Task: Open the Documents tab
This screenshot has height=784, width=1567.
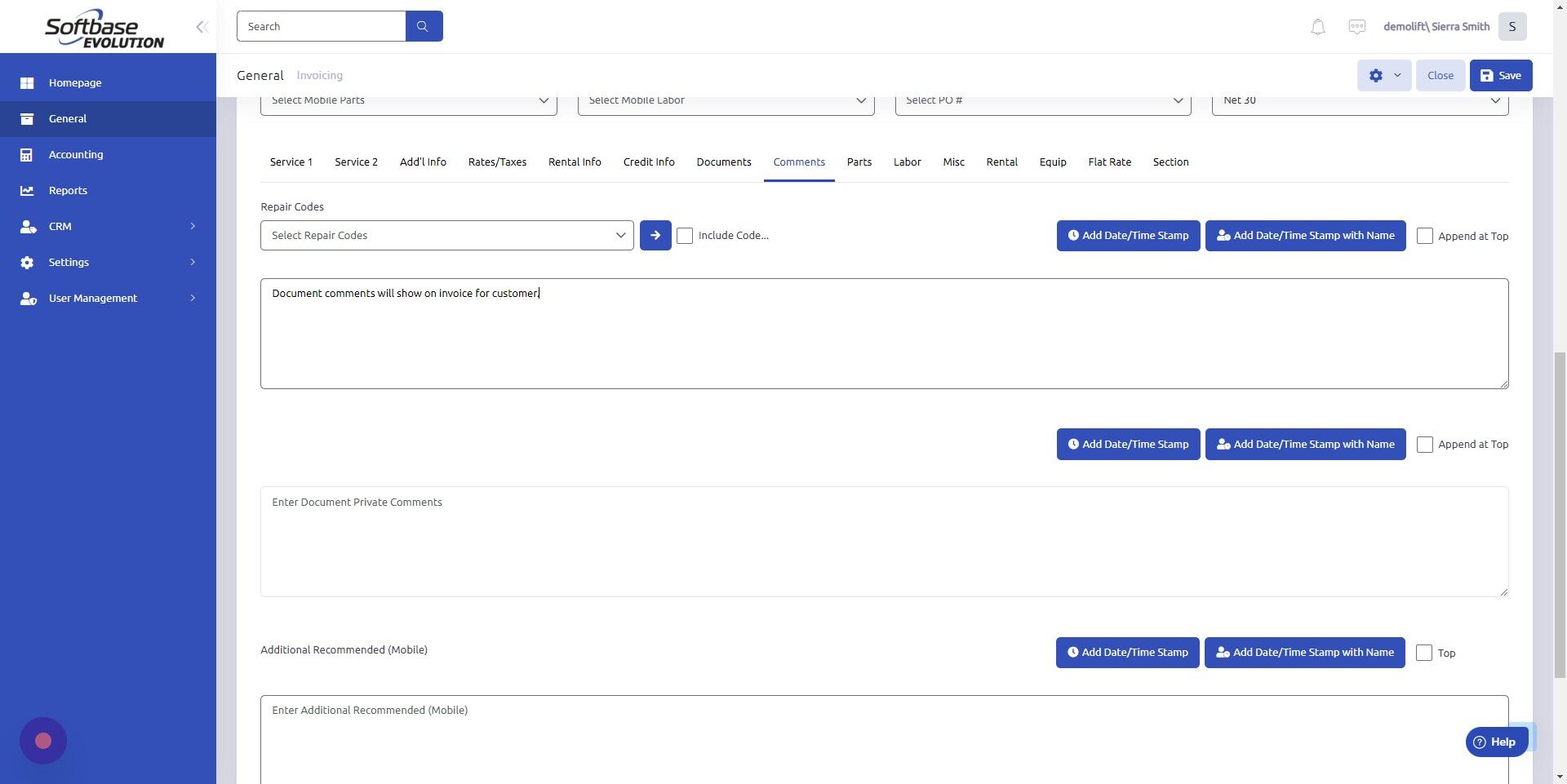Action: [x=723, y=162]
